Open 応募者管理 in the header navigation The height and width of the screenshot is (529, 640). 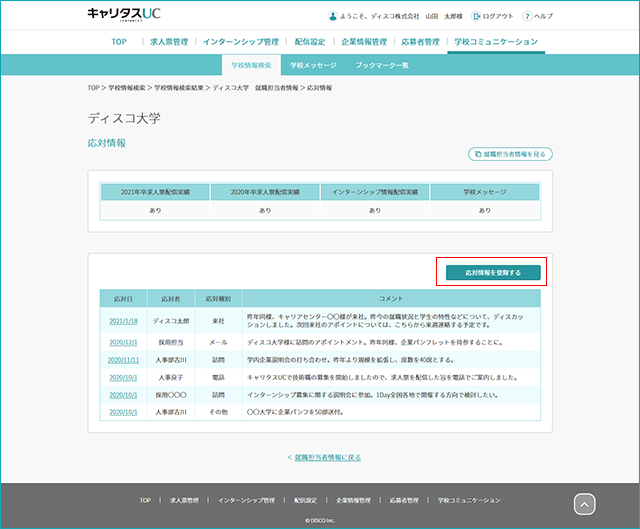coord(420,42)
